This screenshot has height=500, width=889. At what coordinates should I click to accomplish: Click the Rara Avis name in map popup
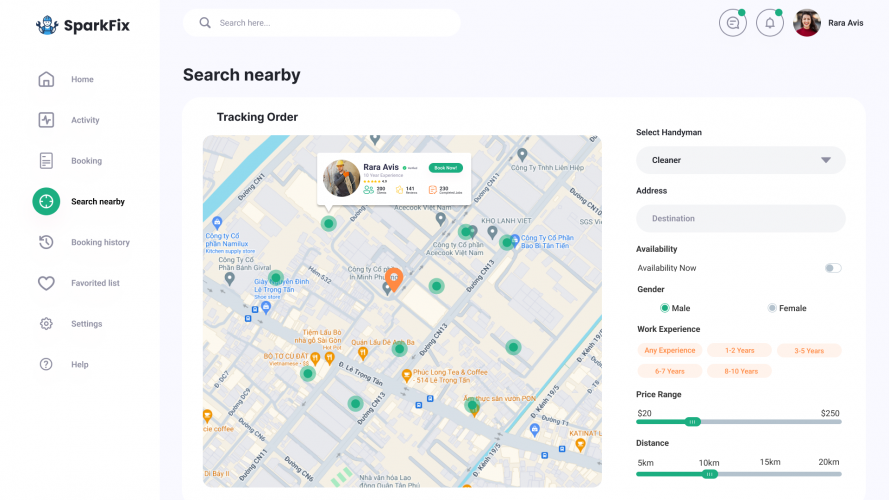381,167
